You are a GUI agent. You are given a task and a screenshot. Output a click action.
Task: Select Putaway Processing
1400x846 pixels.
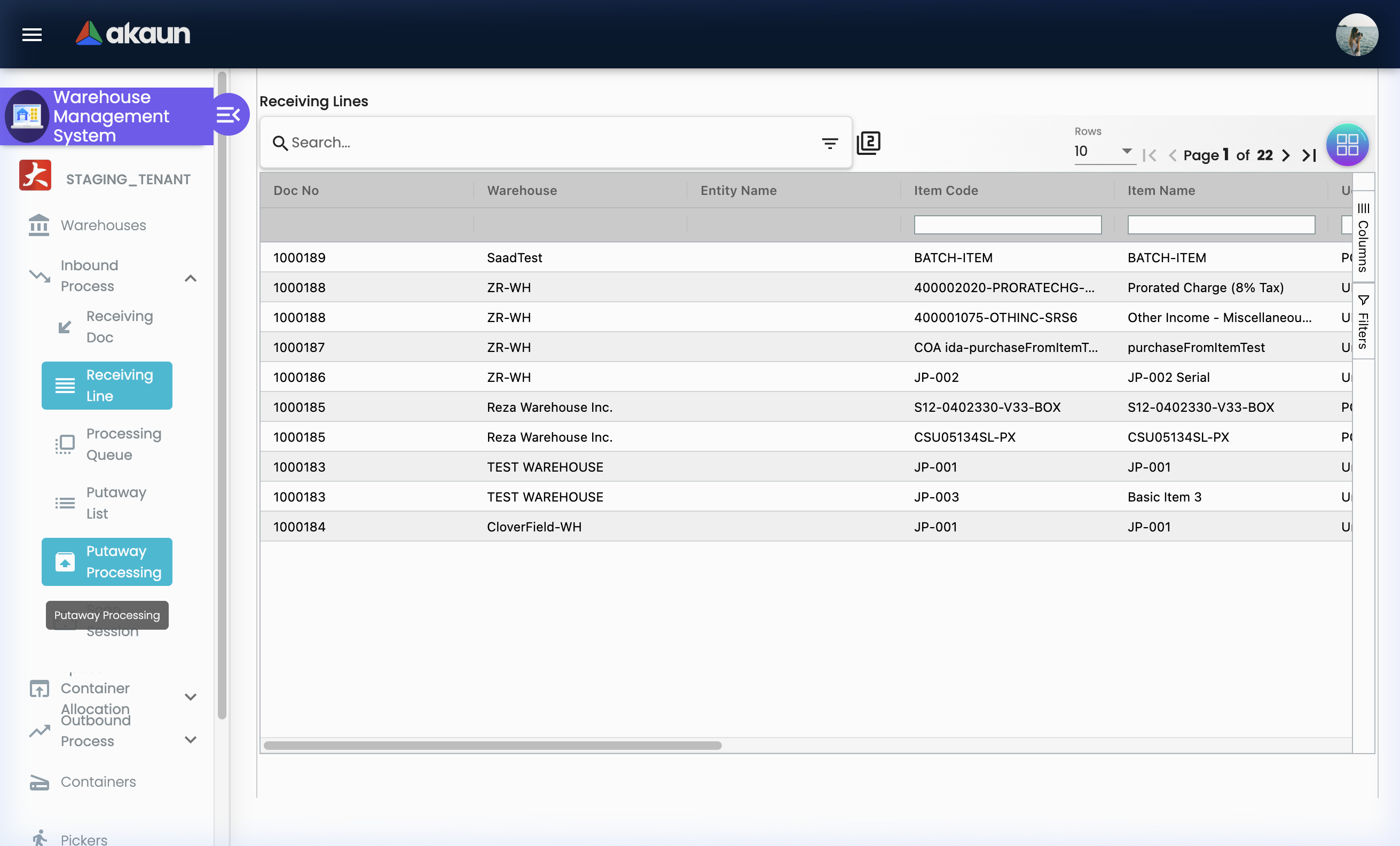point(107,561)
